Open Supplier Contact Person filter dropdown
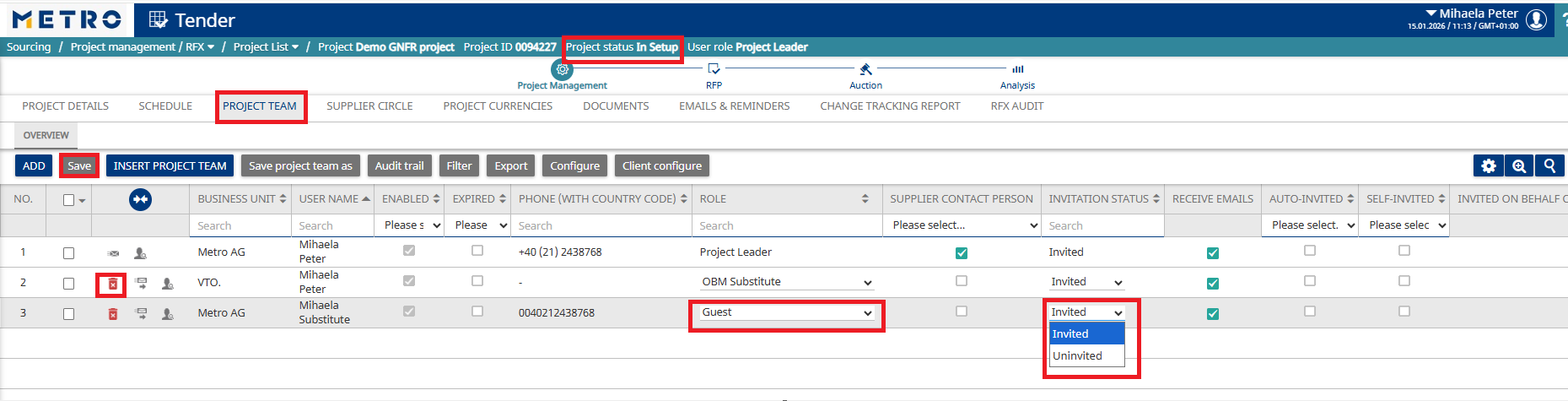1568x401 pixels. [x=965, y=225]
